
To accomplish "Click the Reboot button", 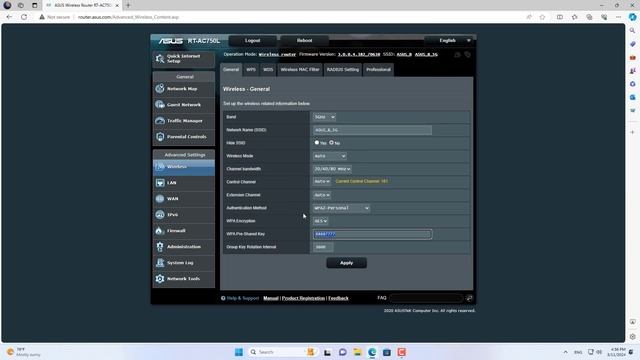I will (304, 40).
